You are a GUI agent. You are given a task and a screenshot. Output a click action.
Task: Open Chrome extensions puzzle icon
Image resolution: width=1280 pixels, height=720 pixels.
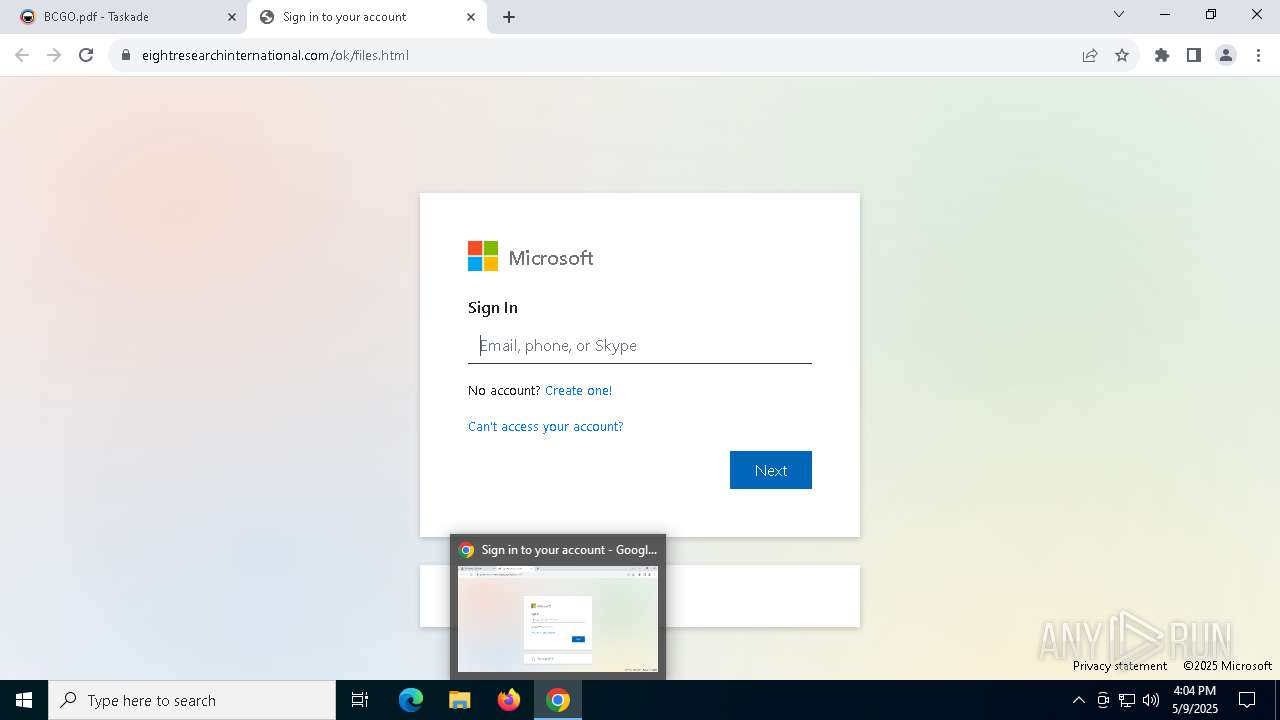tap(1162, 55)
